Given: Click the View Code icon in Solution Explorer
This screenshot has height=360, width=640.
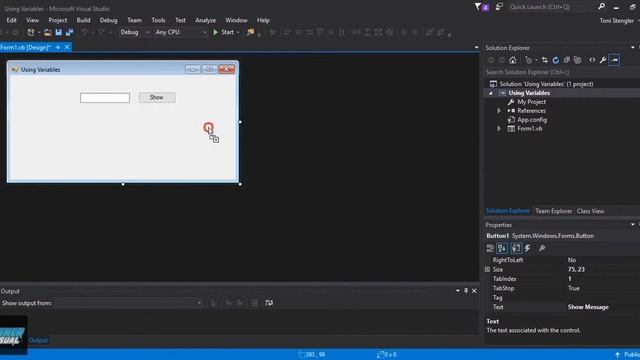Looking at the screenshot, I should (592, 60).
